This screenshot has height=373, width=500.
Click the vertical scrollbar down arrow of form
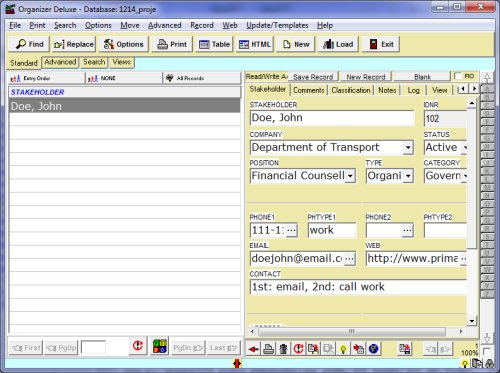472,321
